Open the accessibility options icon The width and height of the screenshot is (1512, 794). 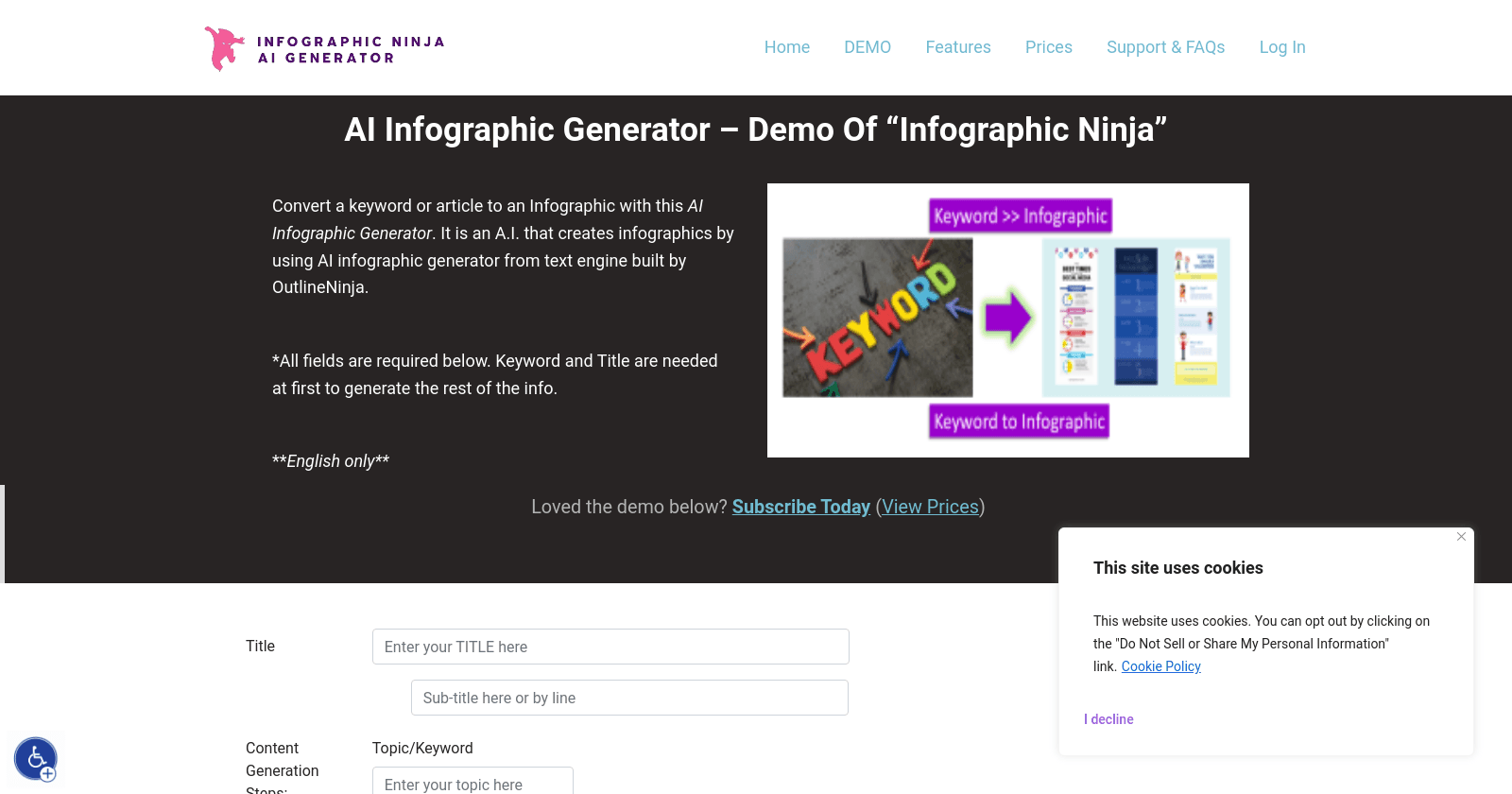coord(36,758)
